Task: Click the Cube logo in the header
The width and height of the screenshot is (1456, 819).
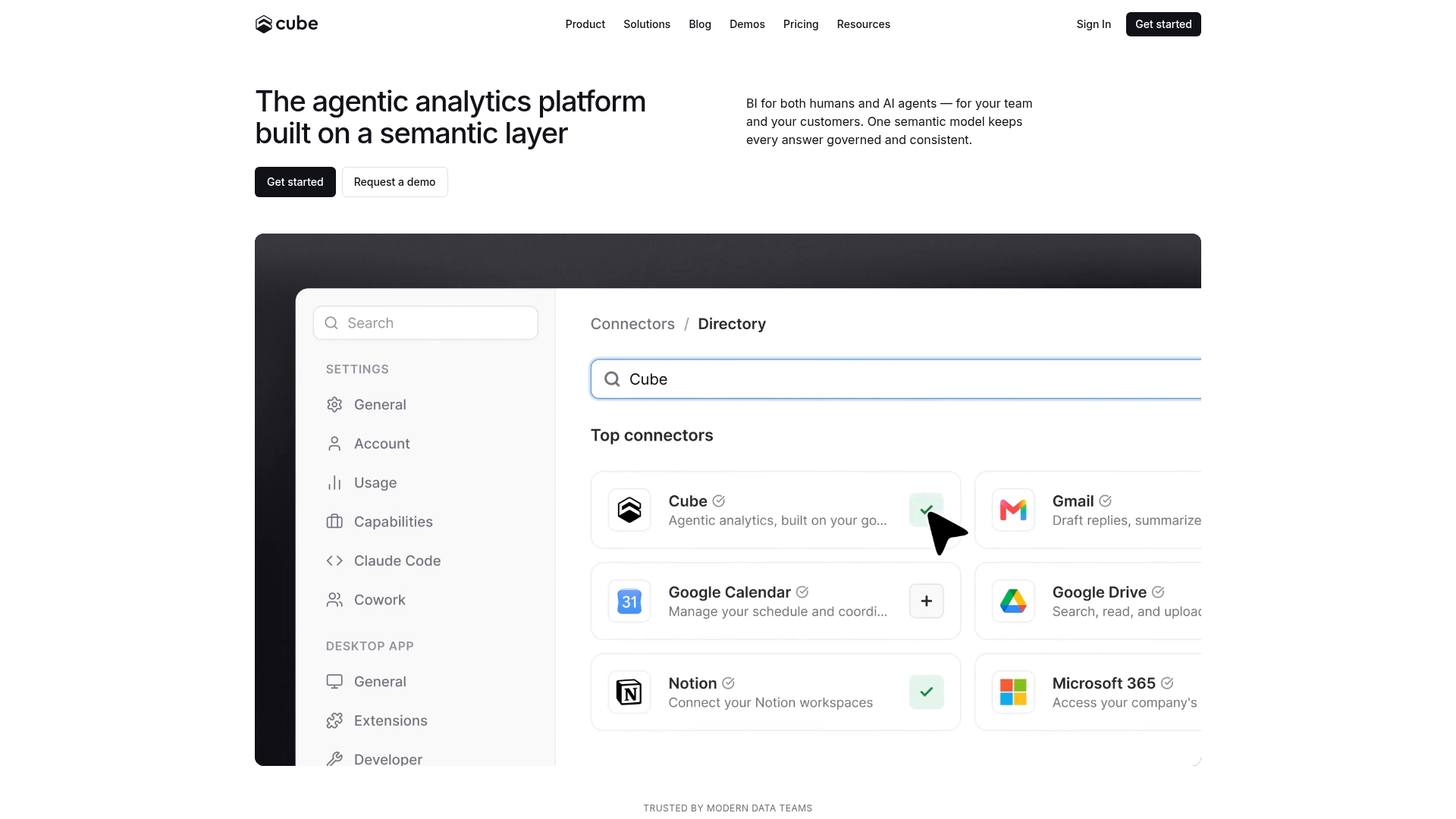Action: coord(287,24)
